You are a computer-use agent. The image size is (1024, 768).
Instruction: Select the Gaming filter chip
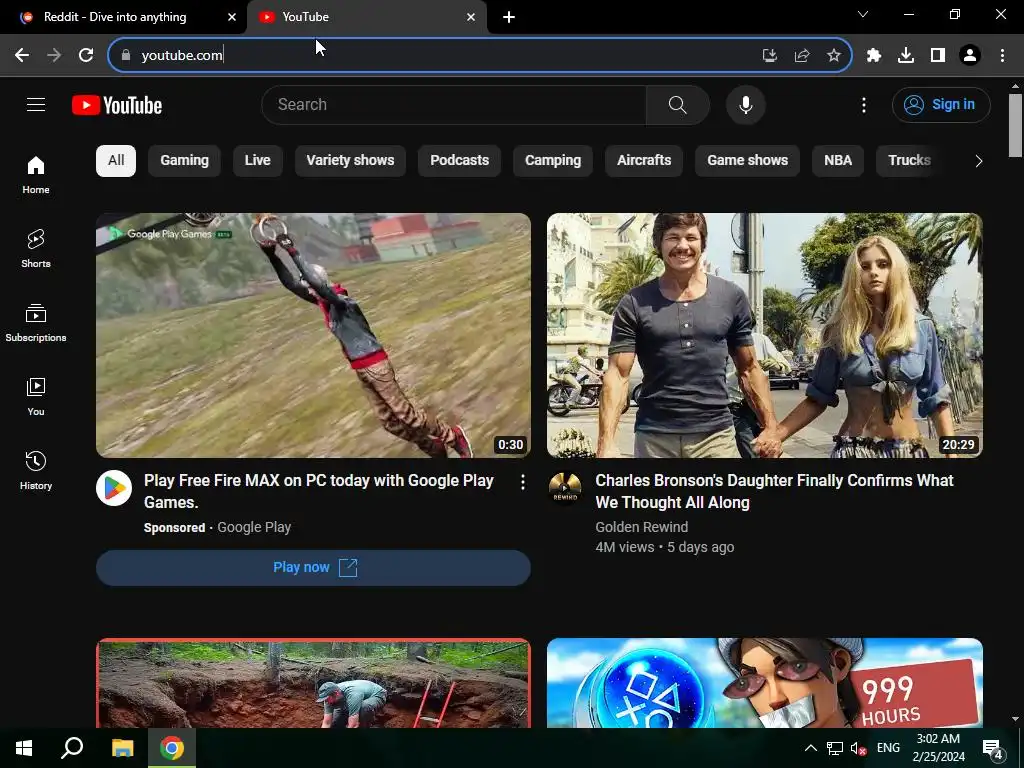(184, 161)
